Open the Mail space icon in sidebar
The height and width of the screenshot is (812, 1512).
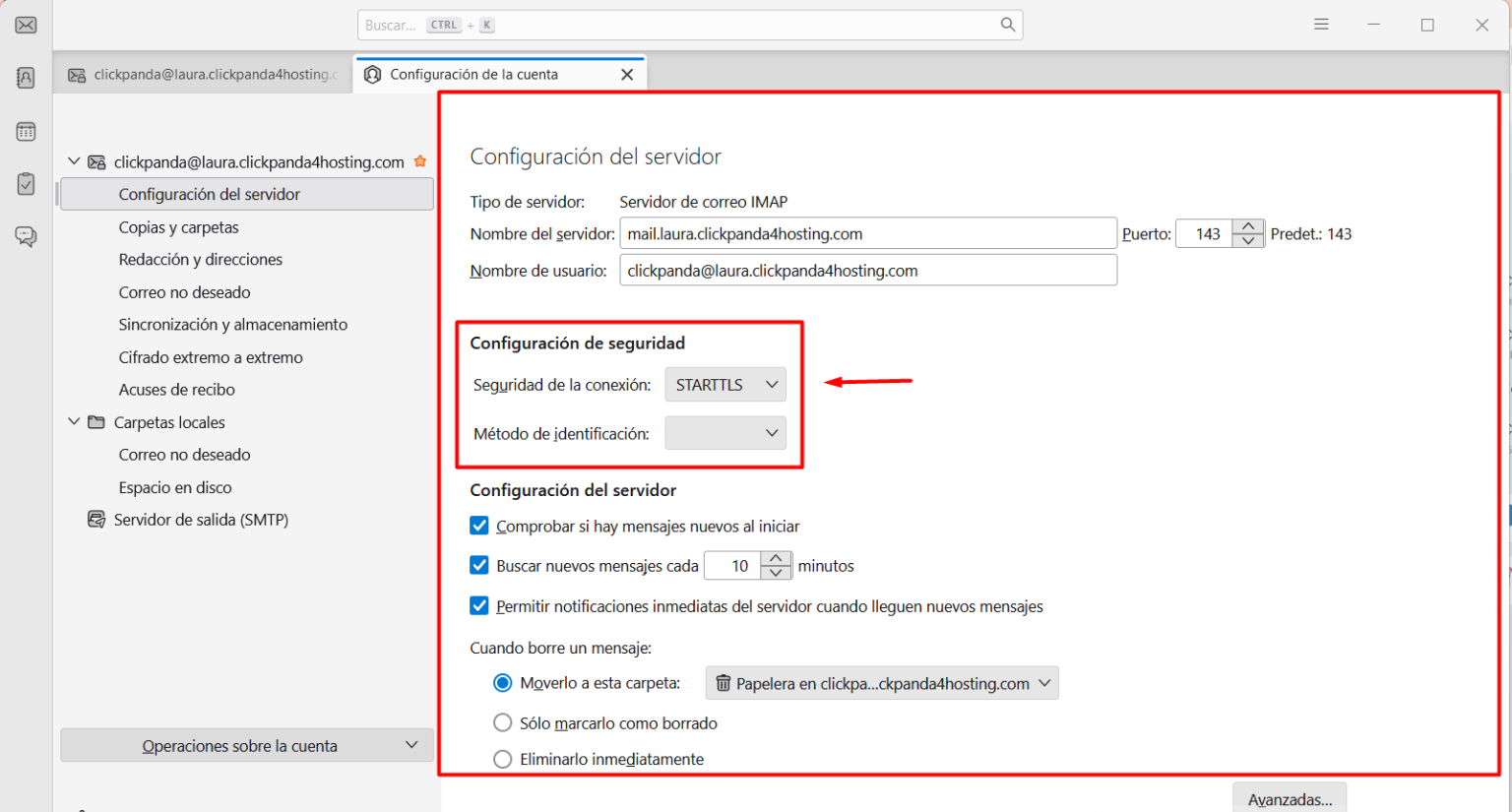(x=27, y=26)
